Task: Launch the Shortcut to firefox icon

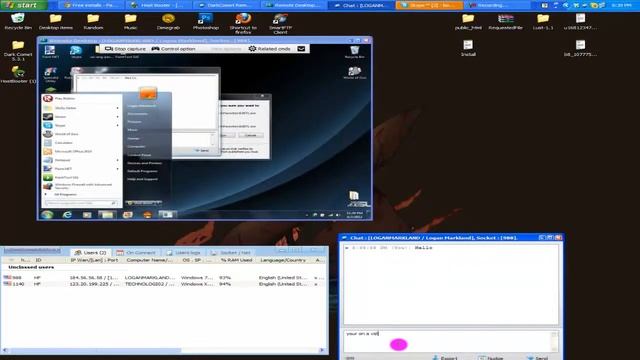Action: click(243, 23)
